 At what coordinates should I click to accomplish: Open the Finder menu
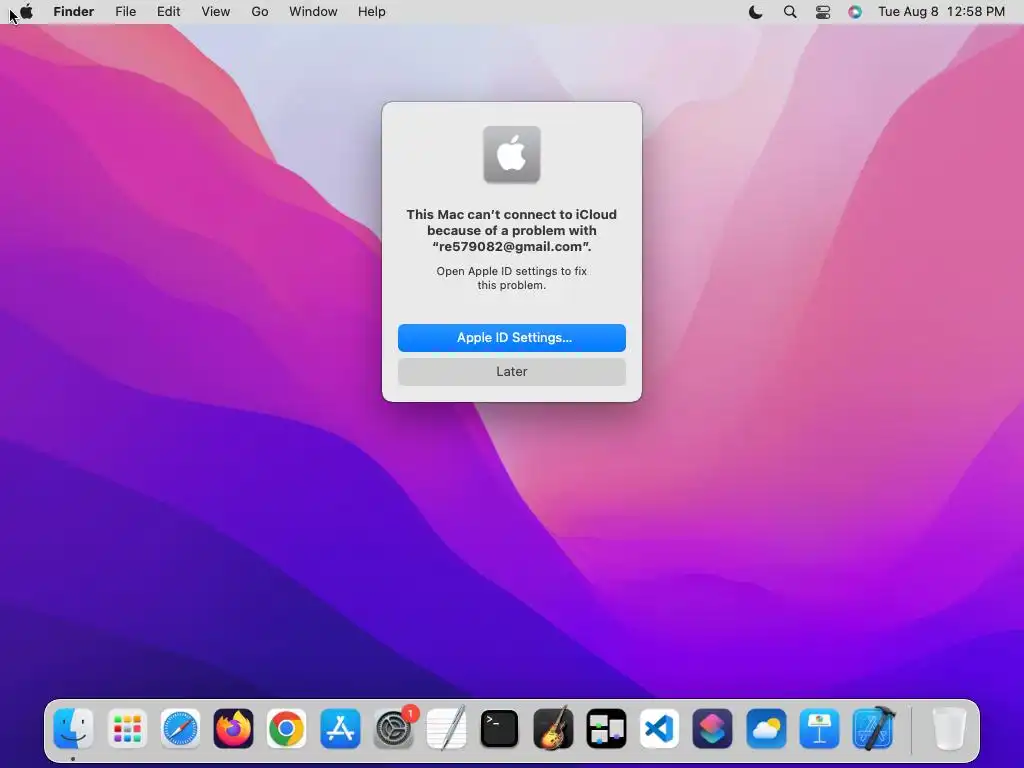(74, 12)
